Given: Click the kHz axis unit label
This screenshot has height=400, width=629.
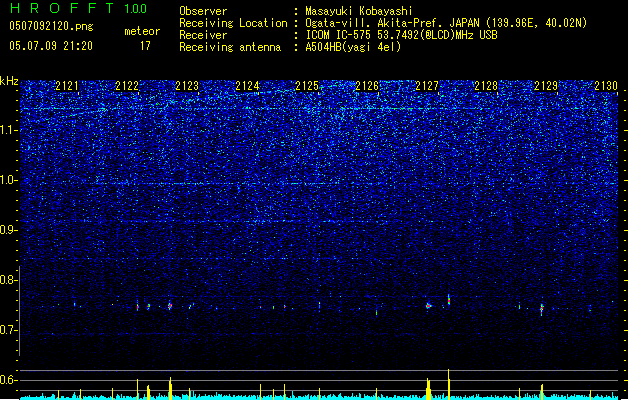Looking at the screenshot, I should tap(9, 81).
